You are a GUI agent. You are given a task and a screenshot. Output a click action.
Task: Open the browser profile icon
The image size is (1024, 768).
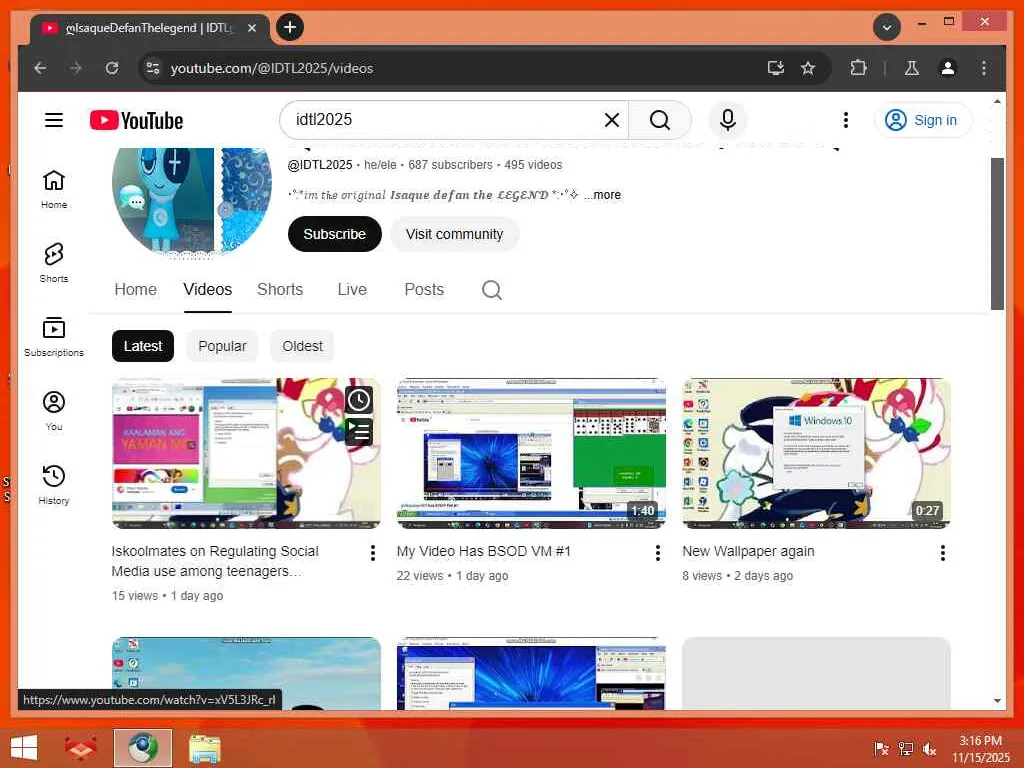coord(948,68)
